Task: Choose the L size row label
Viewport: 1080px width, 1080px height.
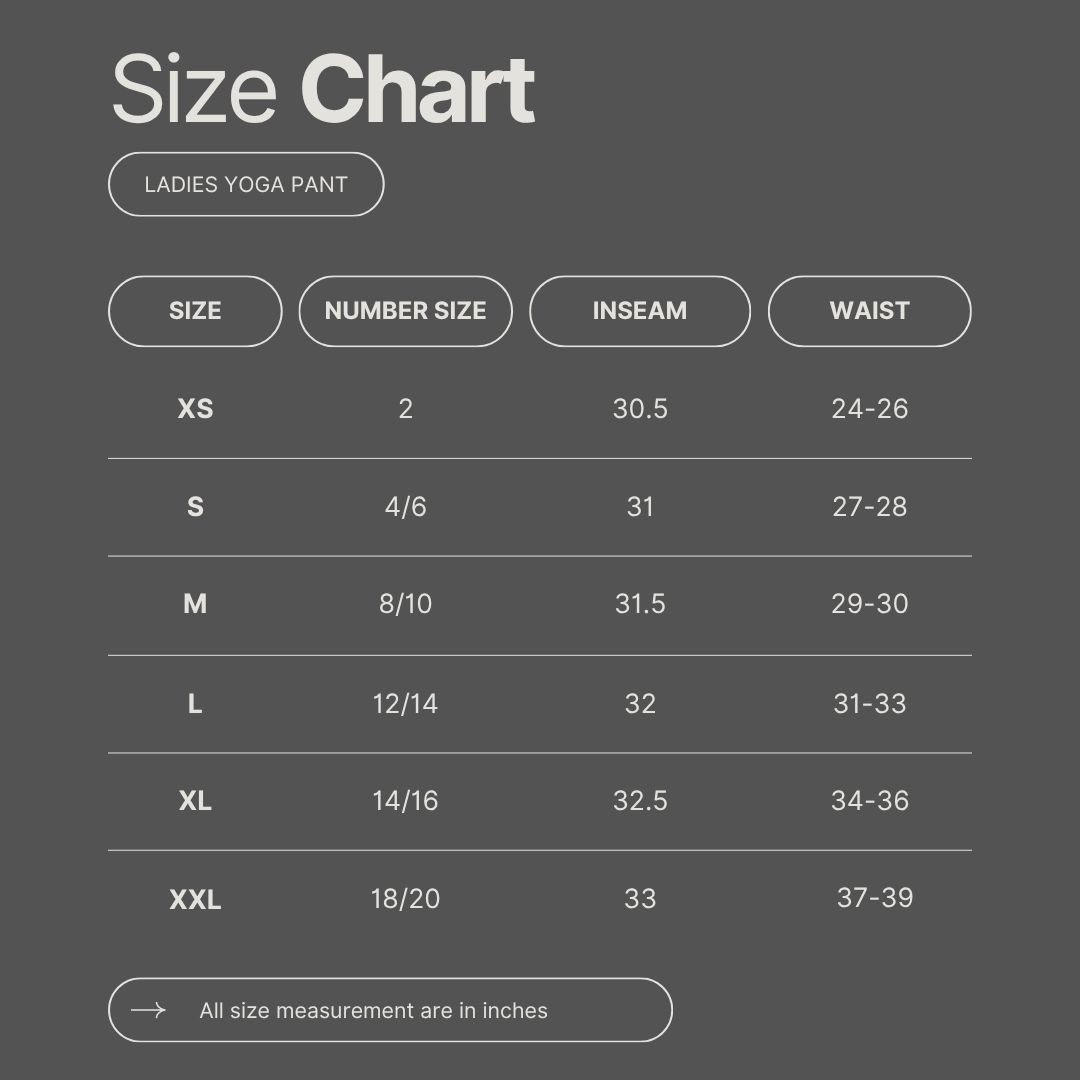Action: click(195, 703)
